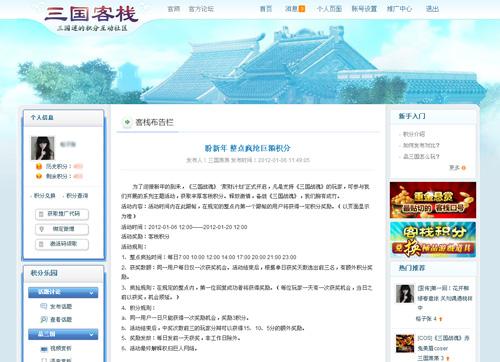The height and width of the screenshot is (362, 500).
Task: Click the orange icon beside 三国推荐 3
Action: [x=448, y=358]
